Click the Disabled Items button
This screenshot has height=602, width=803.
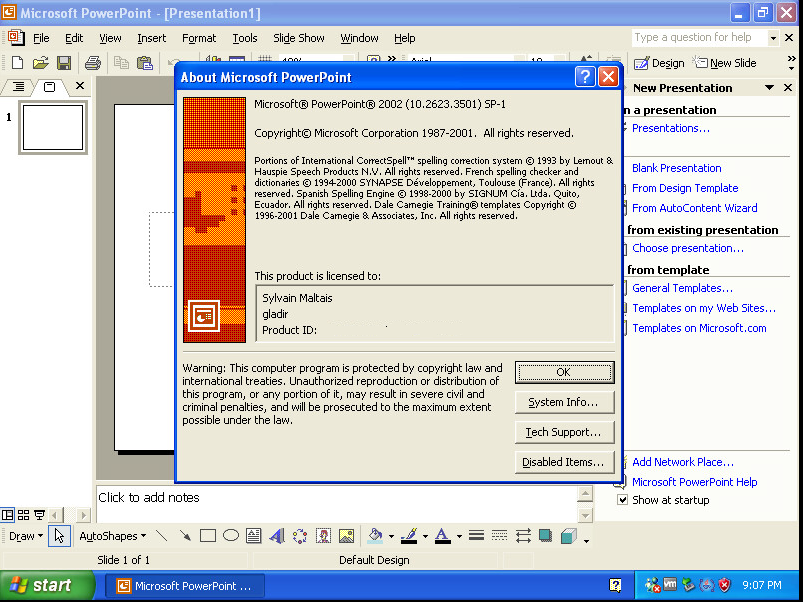tap(564, 462)
